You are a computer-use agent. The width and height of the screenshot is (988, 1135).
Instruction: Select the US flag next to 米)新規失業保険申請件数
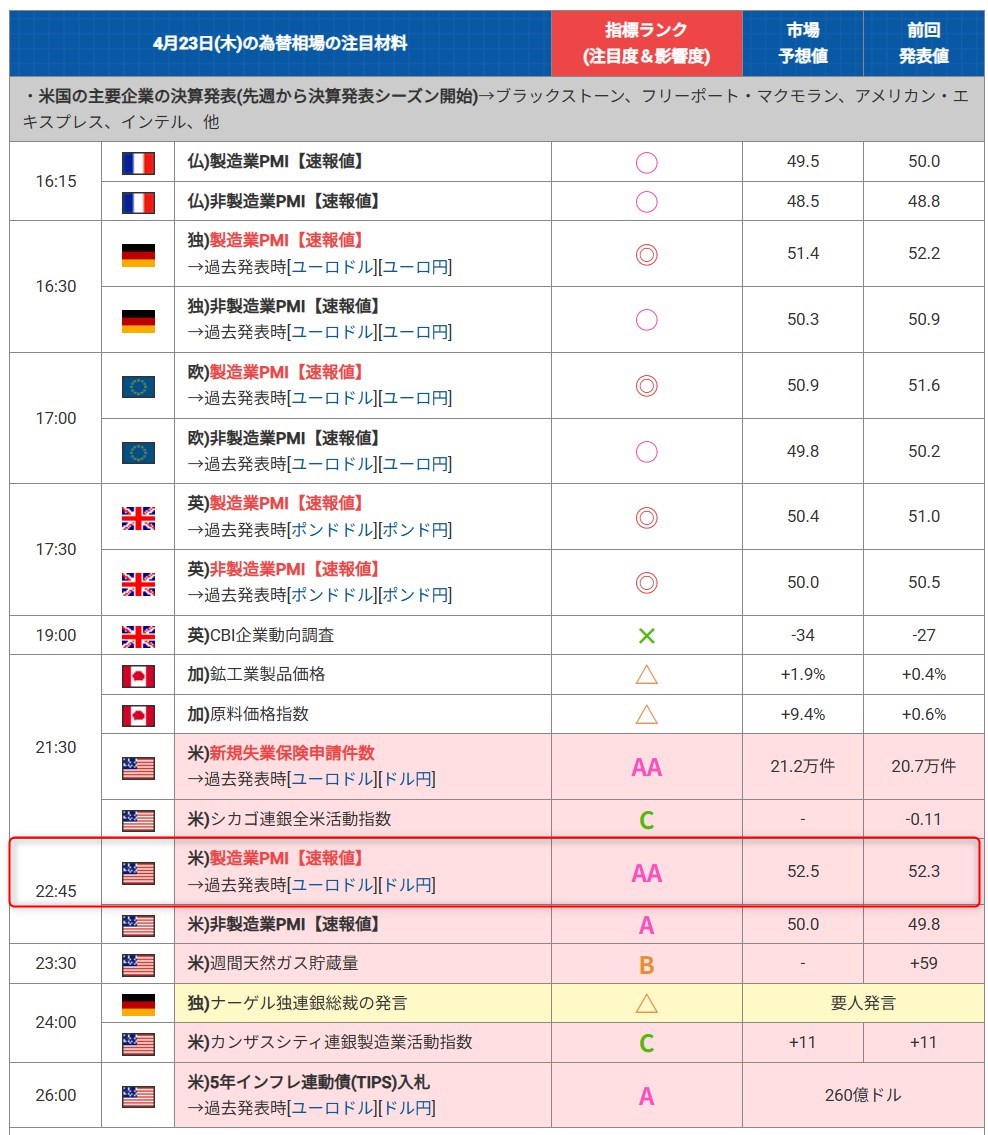tap(138, 767)
